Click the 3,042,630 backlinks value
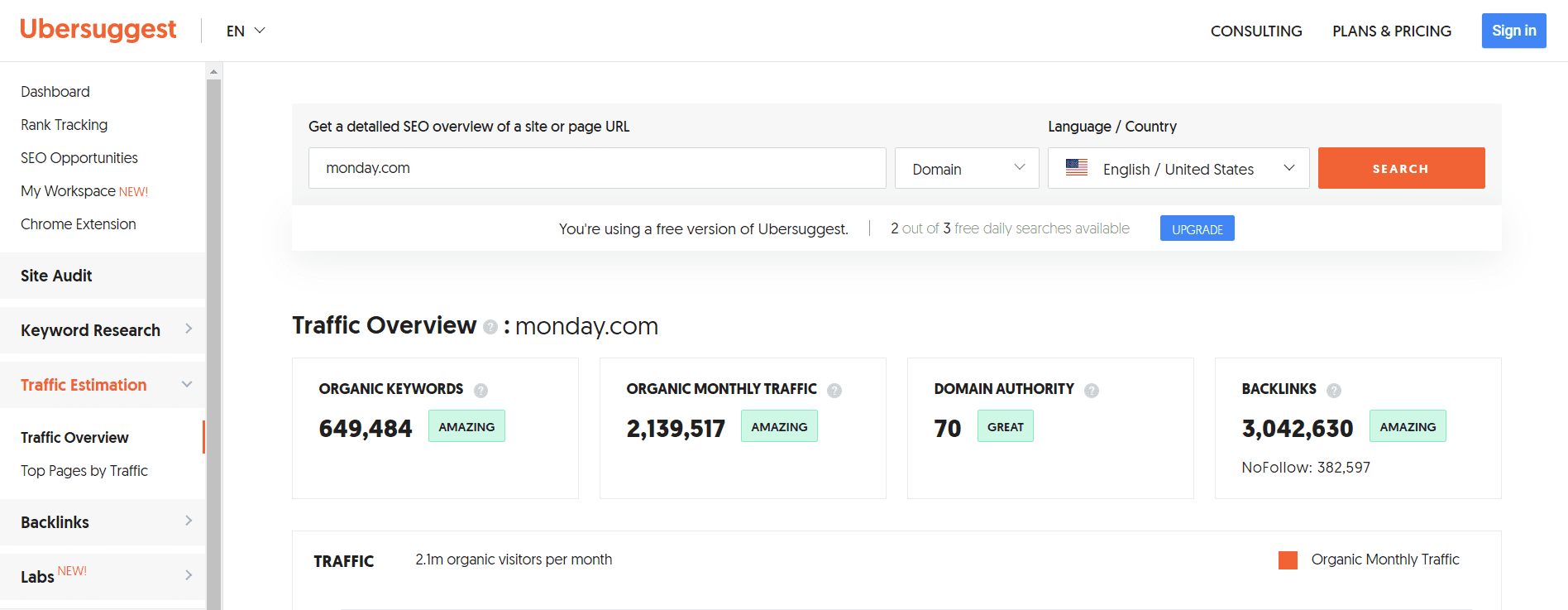1568x610 pixels. 1298,429
